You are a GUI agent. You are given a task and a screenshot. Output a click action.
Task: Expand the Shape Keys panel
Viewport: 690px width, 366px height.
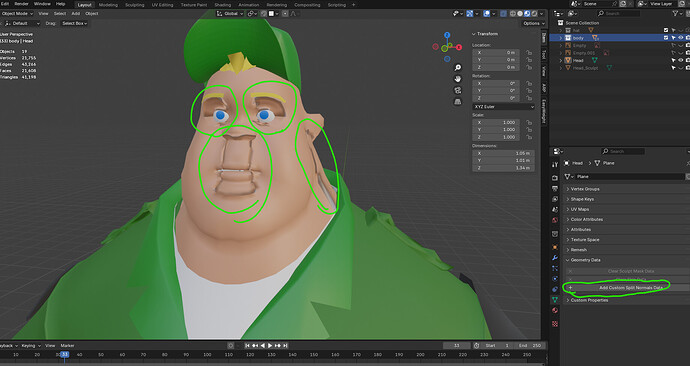pos(627,199)
